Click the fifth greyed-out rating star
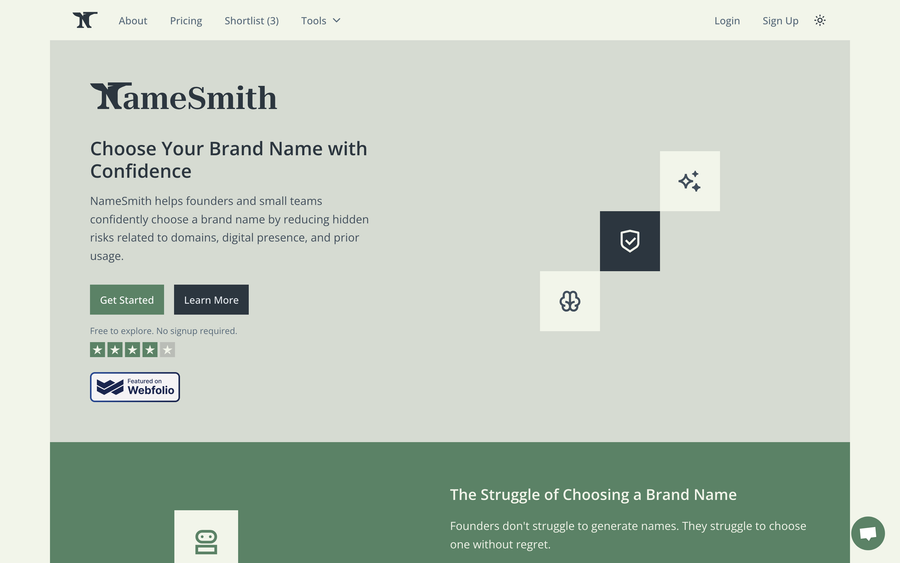 click(168, 350)
